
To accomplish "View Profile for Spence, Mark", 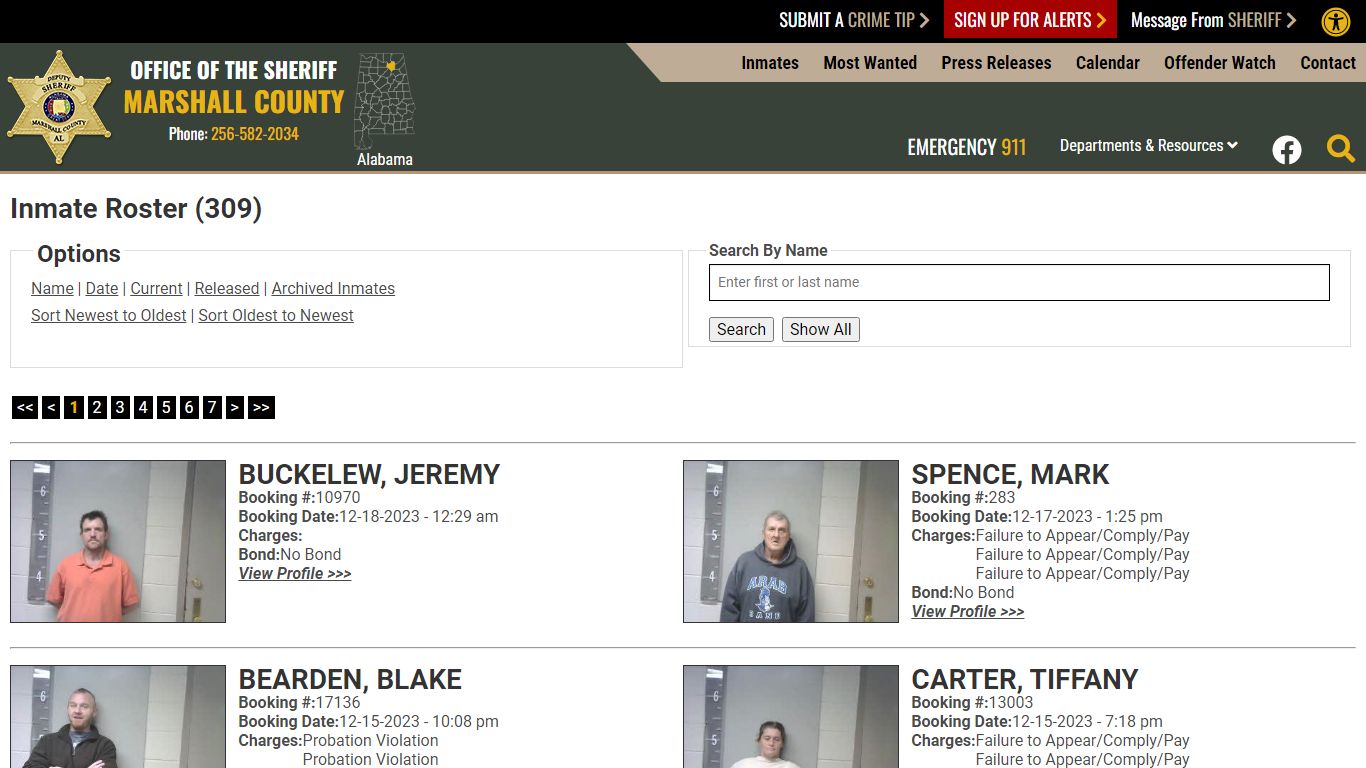I will tap(968, 611).
